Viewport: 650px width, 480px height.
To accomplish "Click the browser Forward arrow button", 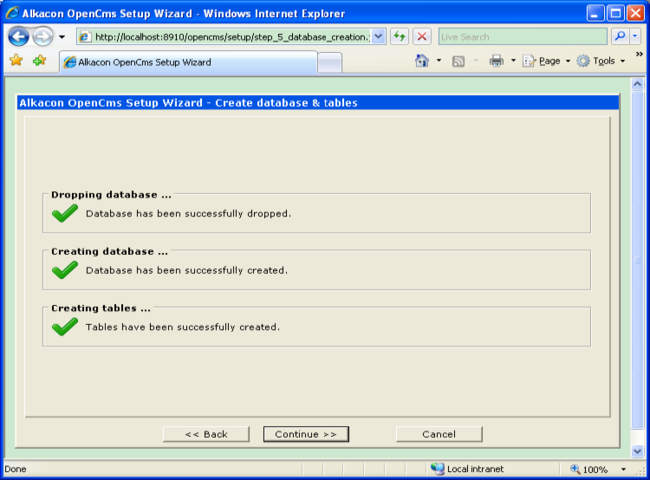I will (x=43, y=37).
